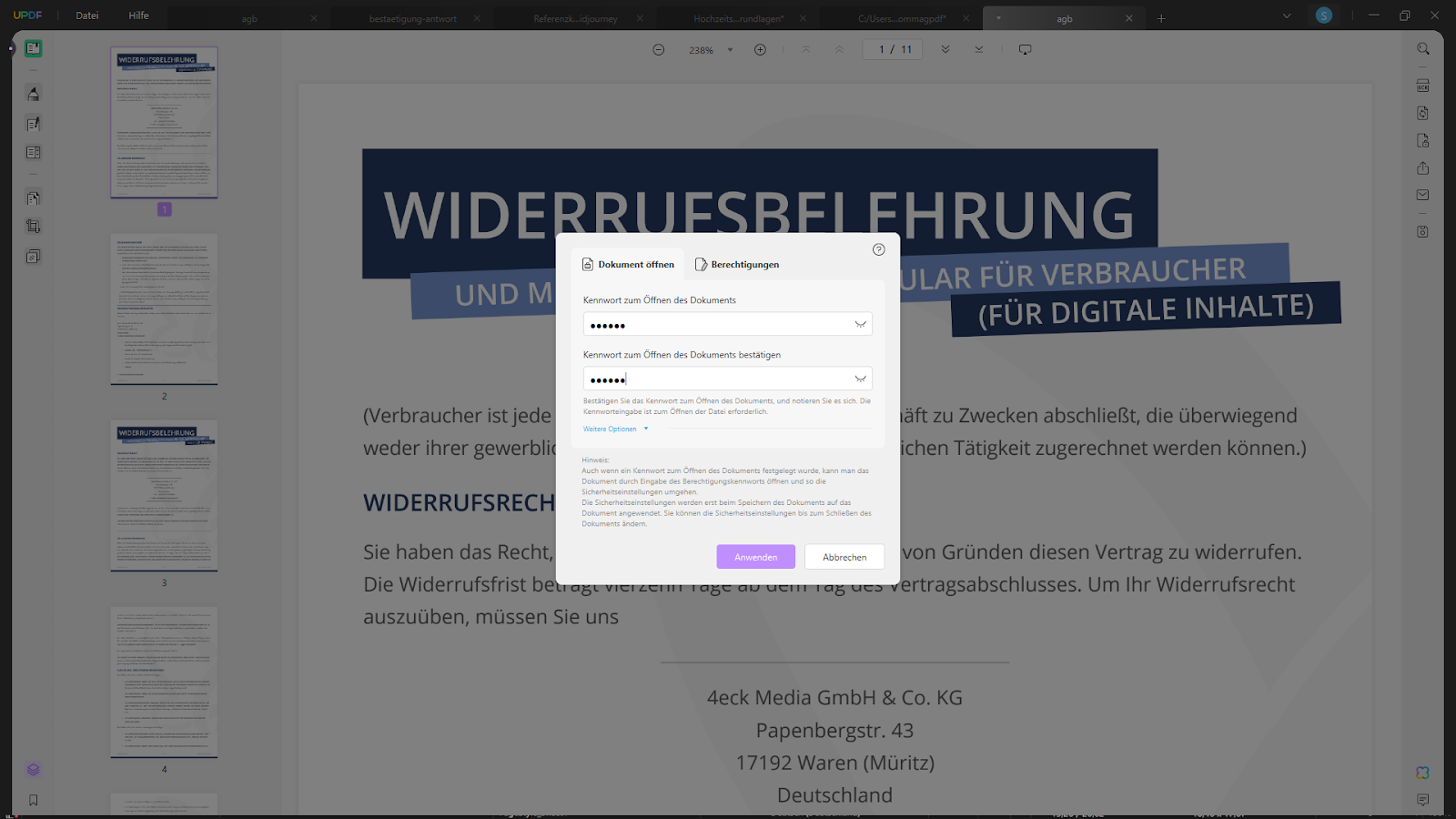The width and height of the screenshot is (1456, 819).
Task: Close the Hochzeits...rundlagen tab
Action: click(x=803, y=18)
